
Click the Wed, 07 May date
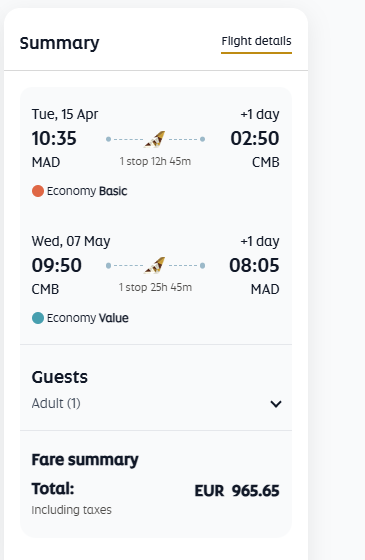(x=71, y=241)
